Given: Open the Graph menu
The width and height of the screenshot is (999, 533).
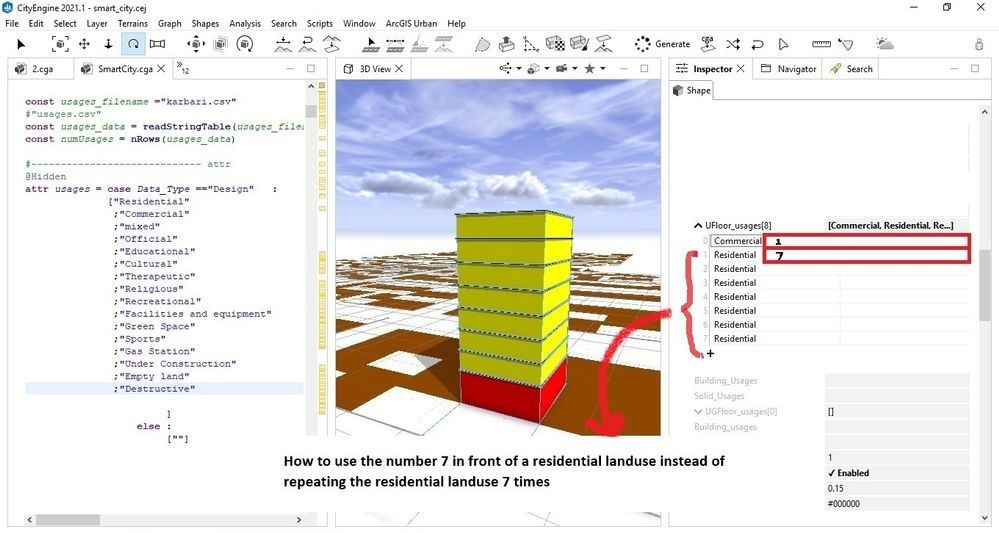Looking at the screenshot, I should (x=169, y=24).
